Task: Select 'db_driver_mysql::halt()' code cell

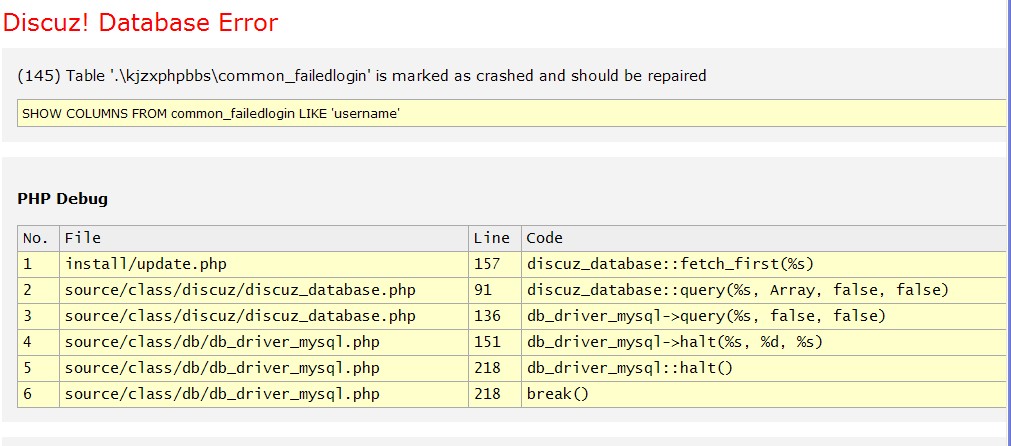Action: pyautogui.click(x=764, y=368)
